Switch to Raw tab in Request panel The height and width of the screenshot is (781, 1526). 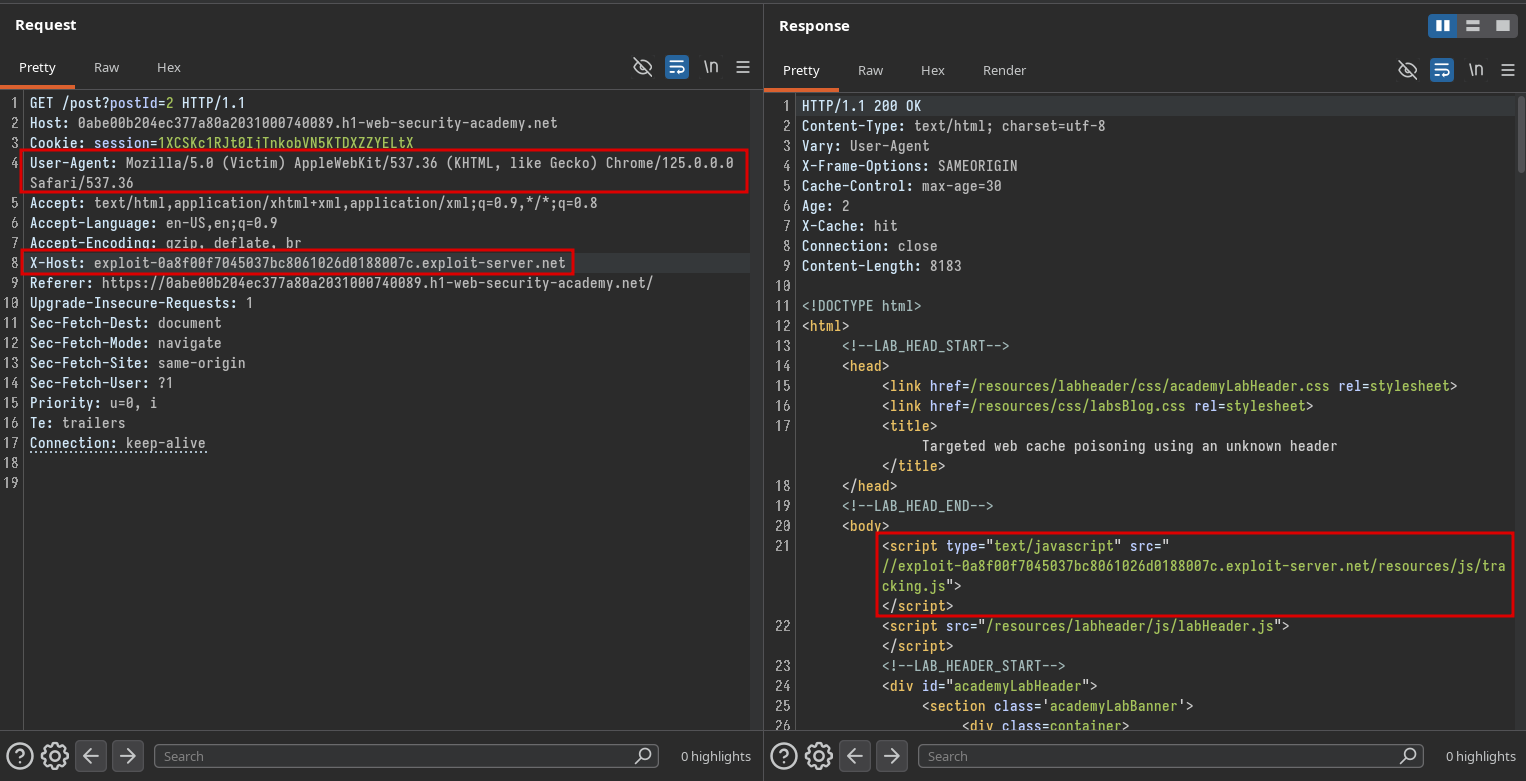pyautogui.click(x=106, y=67)
